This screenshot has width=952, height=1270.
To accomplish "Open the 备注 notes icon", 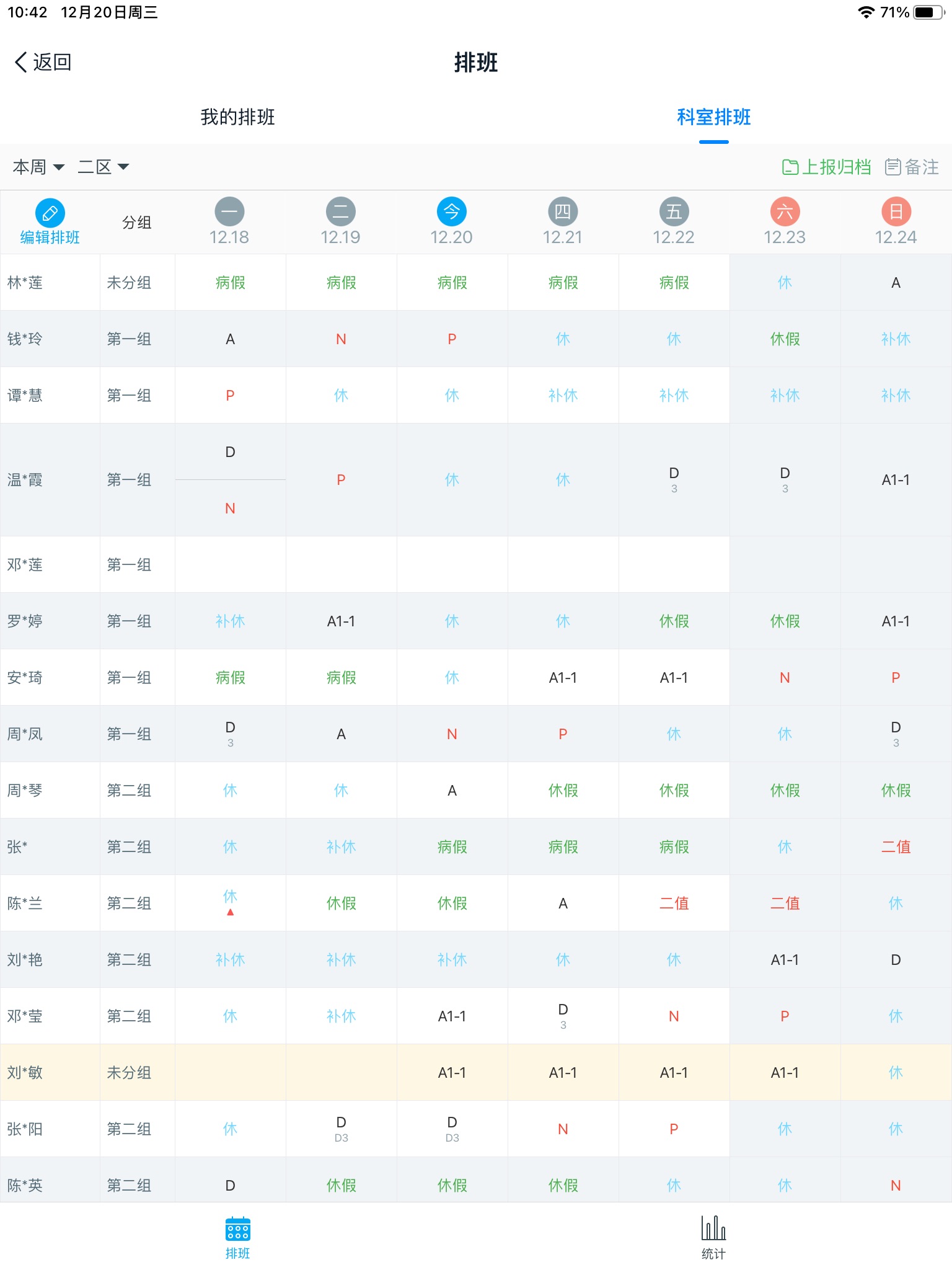I will pyautogui.click(x=893, y=167).
